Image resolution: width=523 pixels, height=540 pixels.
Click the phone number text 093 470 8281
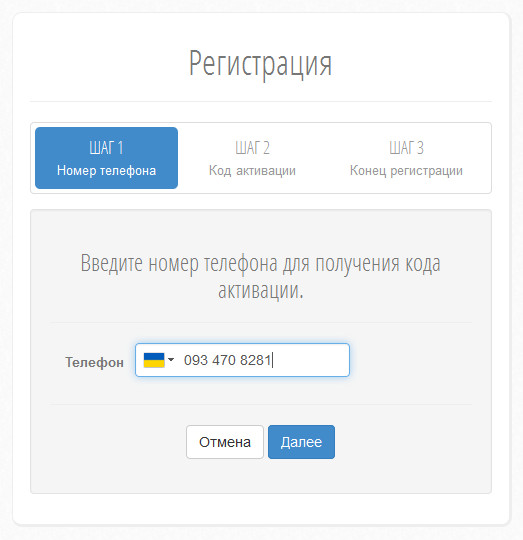[228, 360]
